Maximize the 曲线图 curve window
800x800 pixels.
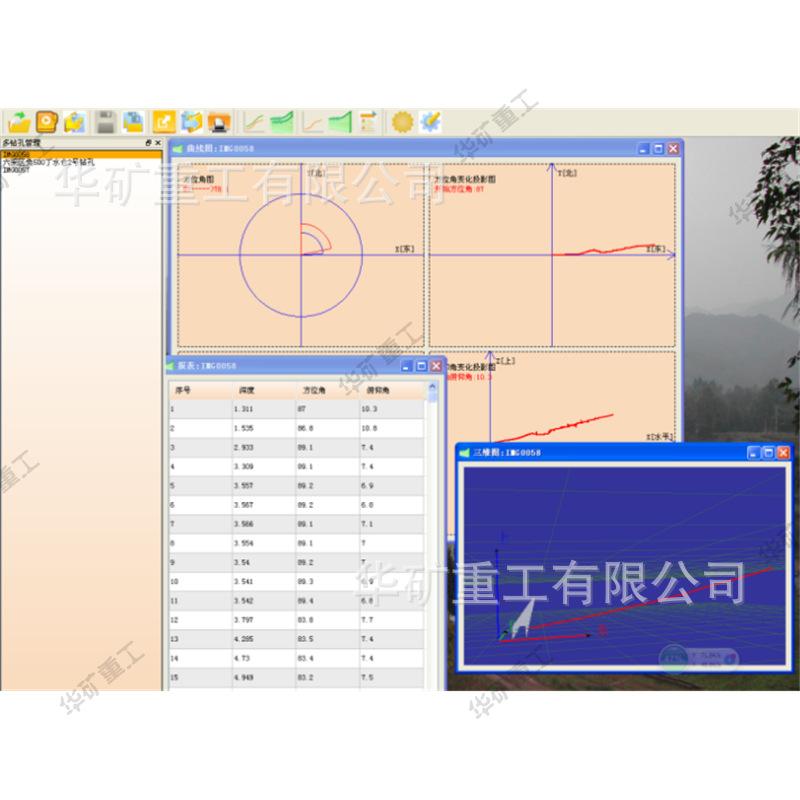pos(658,148)
